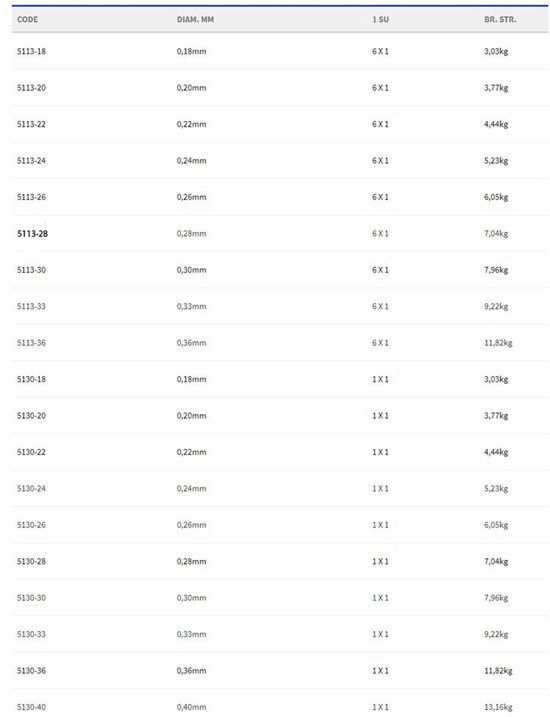Select product code 5113-36
Image resolution: width=550 pixels, height=717 pixels.
click(x=32, y=343)
